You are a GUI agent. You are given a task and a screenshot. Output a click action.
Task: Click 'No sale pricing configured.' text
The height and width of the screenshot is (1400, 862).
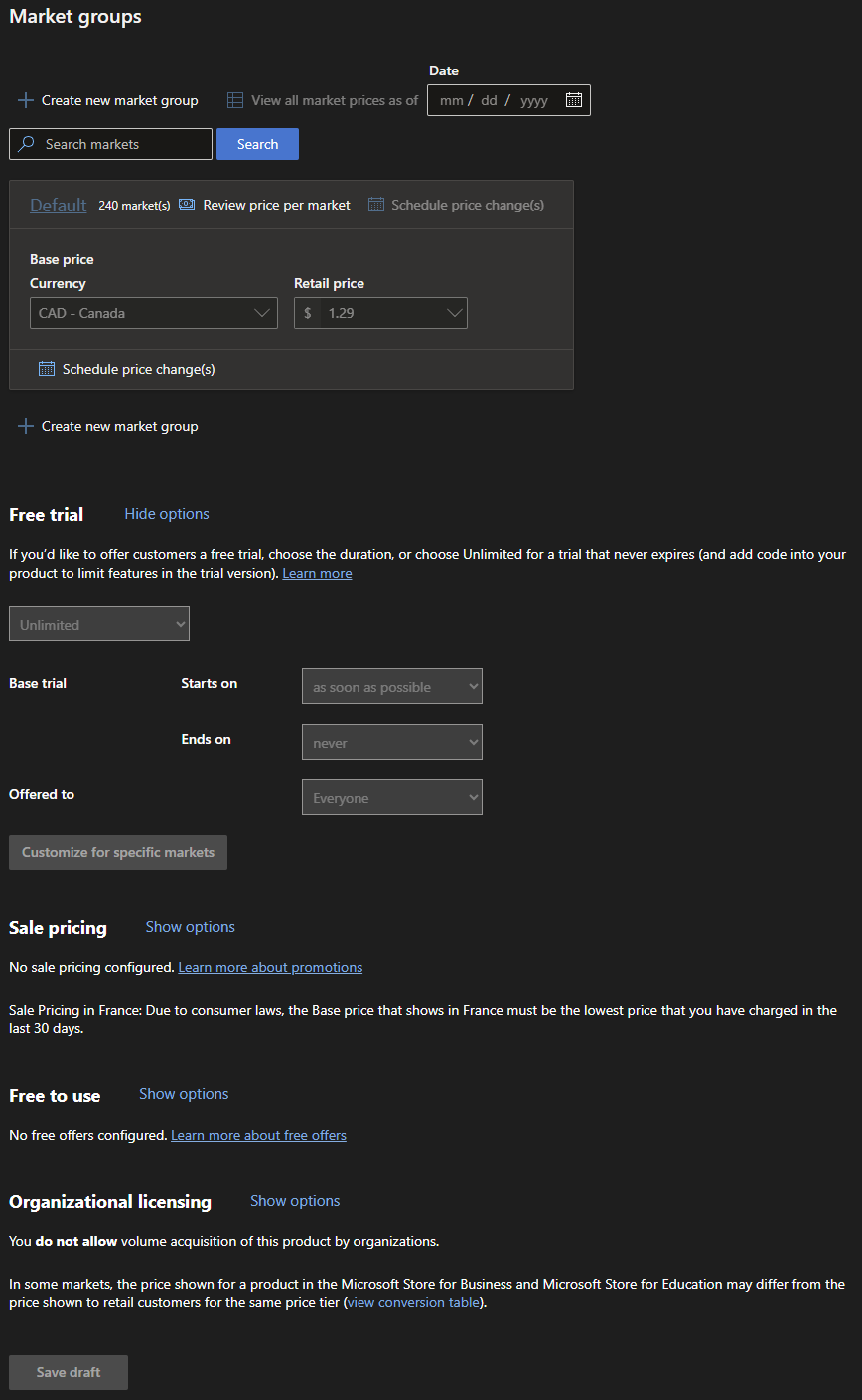point(91,967)
